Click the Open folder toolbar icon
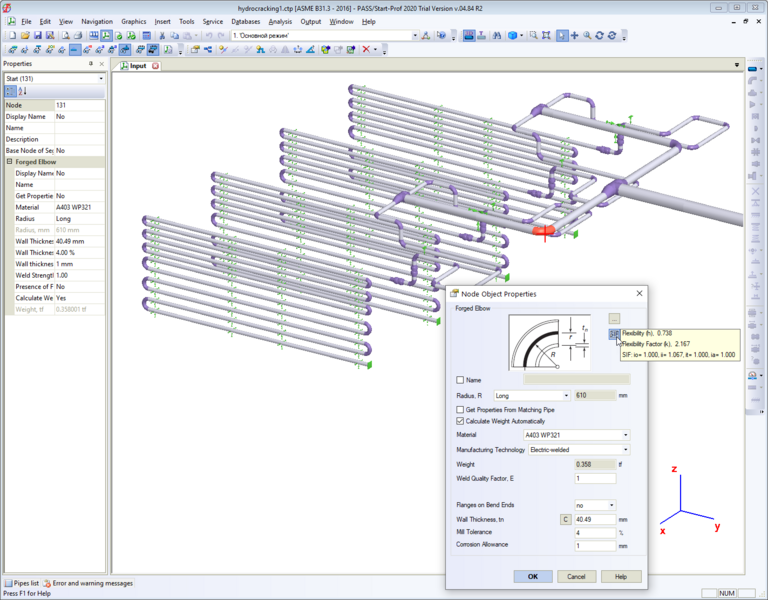The image size is (768, 600). coord(24,35)
